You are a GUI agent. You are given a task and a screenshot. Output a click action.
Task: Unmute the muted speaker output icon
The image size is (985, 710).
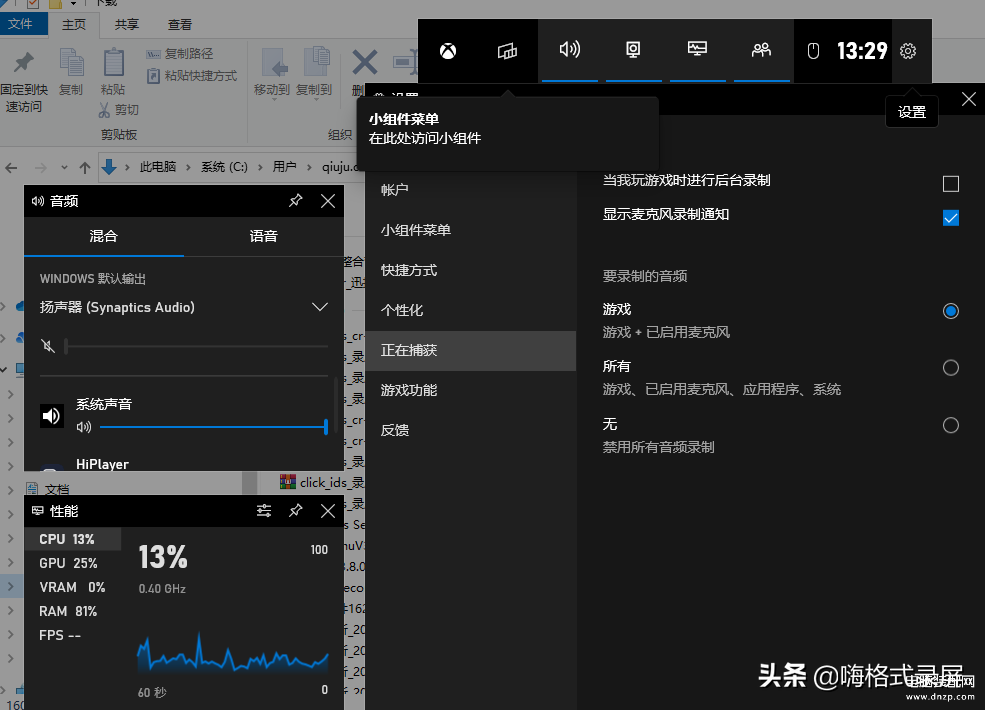[x=48, y=346]
